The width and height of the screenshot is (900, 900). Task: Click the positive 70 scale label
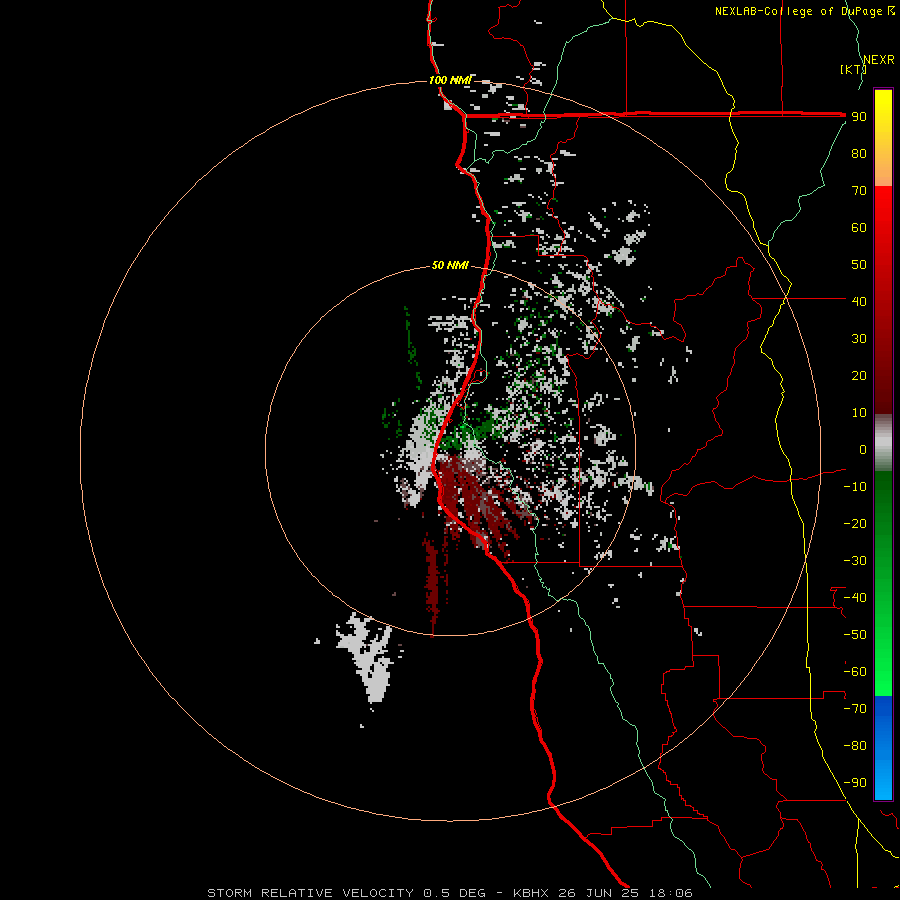point(859,191)
